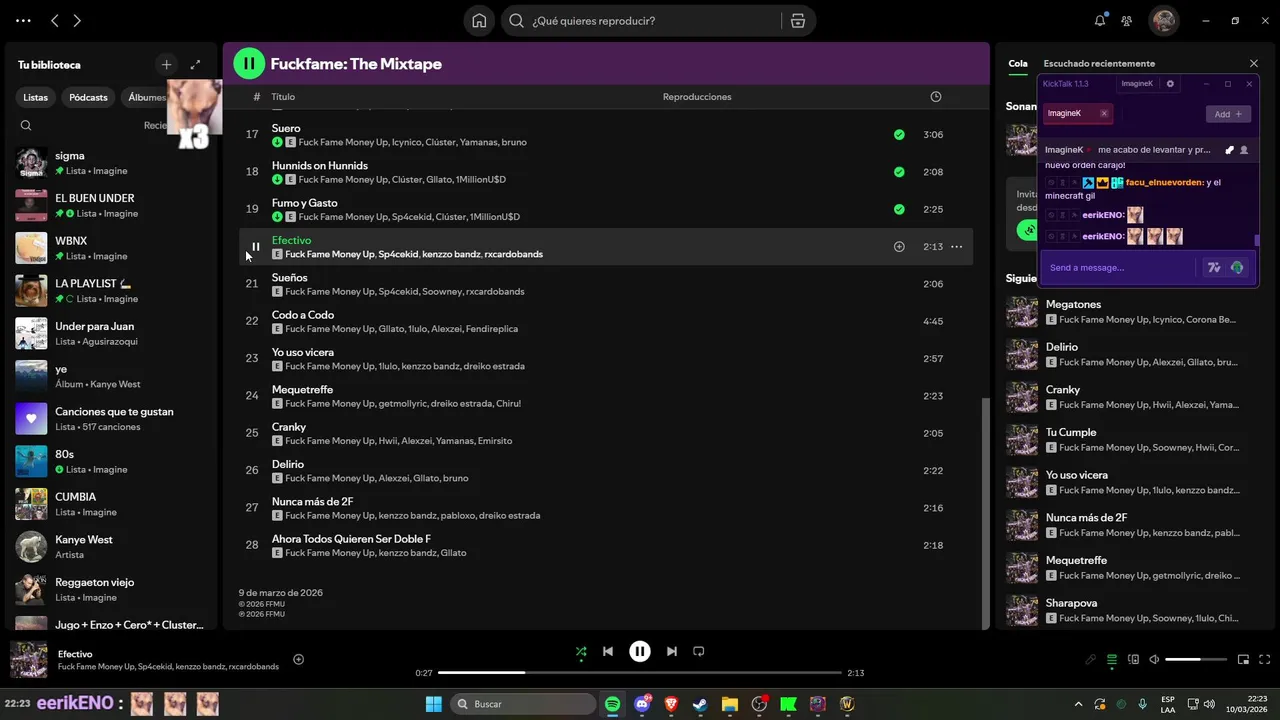Open Discord from the taskbar
The image size is (1280, 720).
point(642,704)
